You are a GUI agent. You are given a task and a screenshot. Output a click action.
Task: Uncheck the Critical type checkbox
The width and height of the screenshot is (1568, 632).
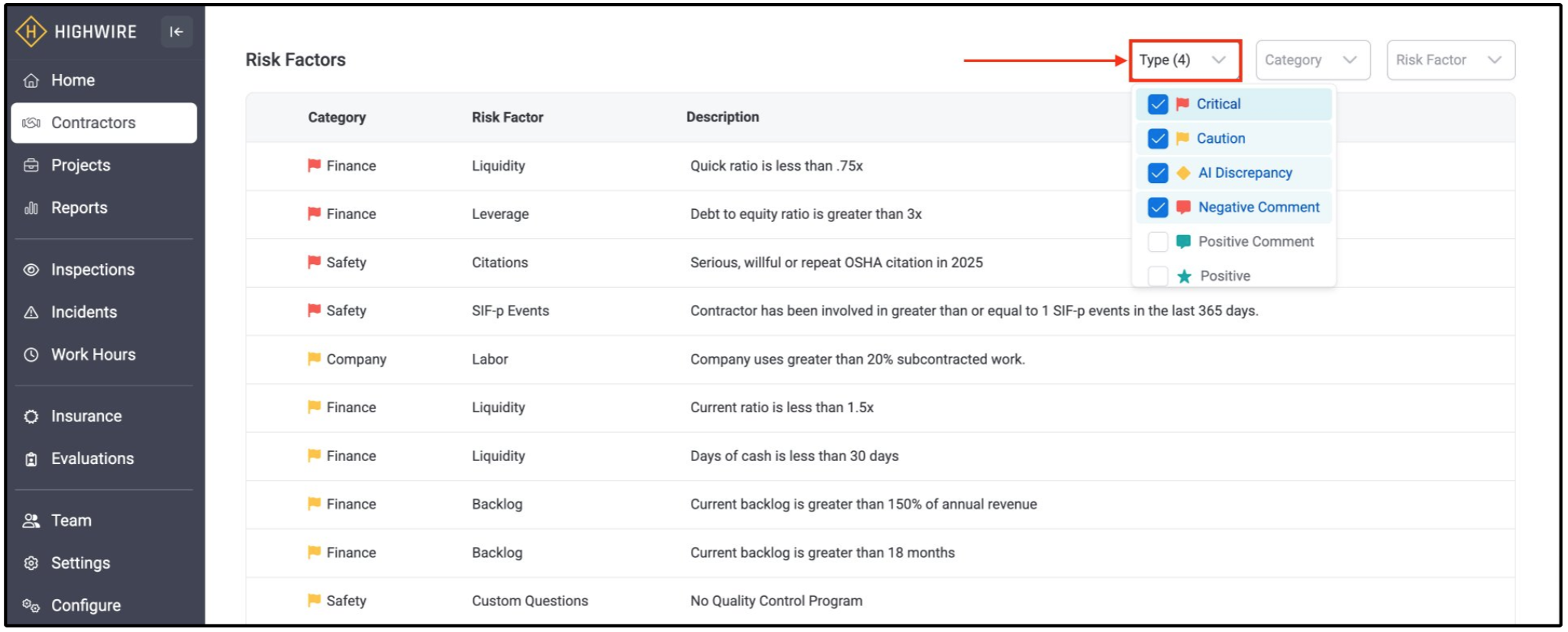[1157, 105]
